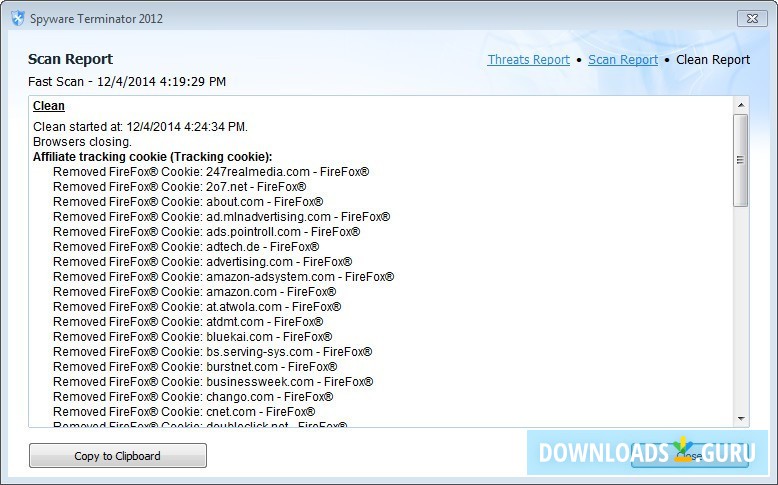Select the amazon-adsystem.com cookie entry

[223, 277]
